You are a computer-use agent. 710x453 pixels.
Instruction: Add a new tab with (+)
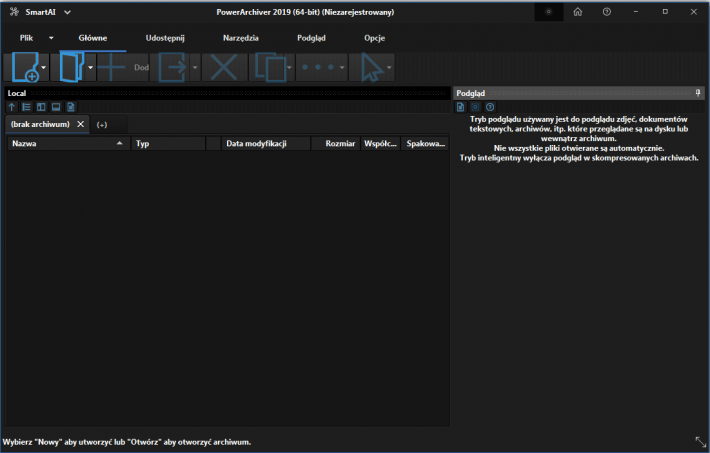coord(102,125)
